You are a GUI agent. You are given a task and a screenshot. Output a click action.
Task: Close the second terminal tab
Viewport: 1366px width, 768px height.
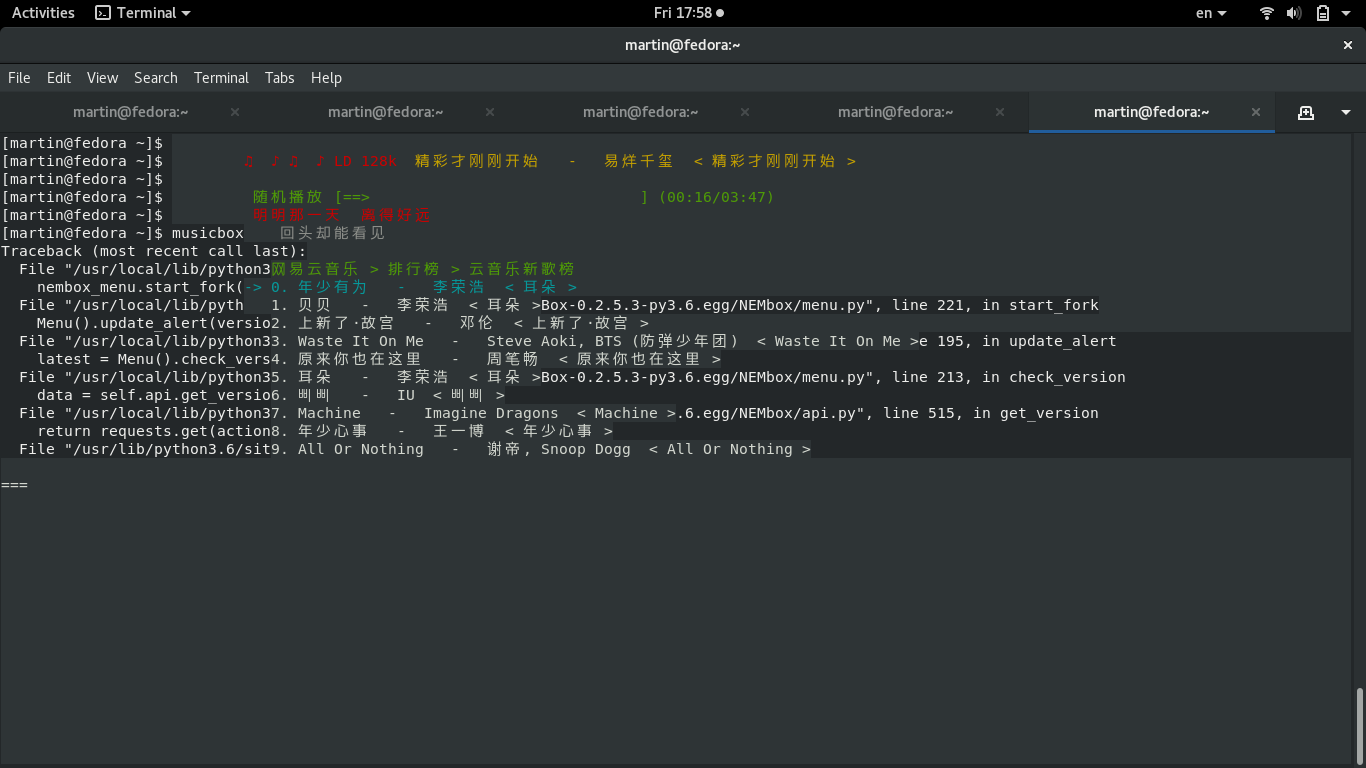(x=489, y=111)
